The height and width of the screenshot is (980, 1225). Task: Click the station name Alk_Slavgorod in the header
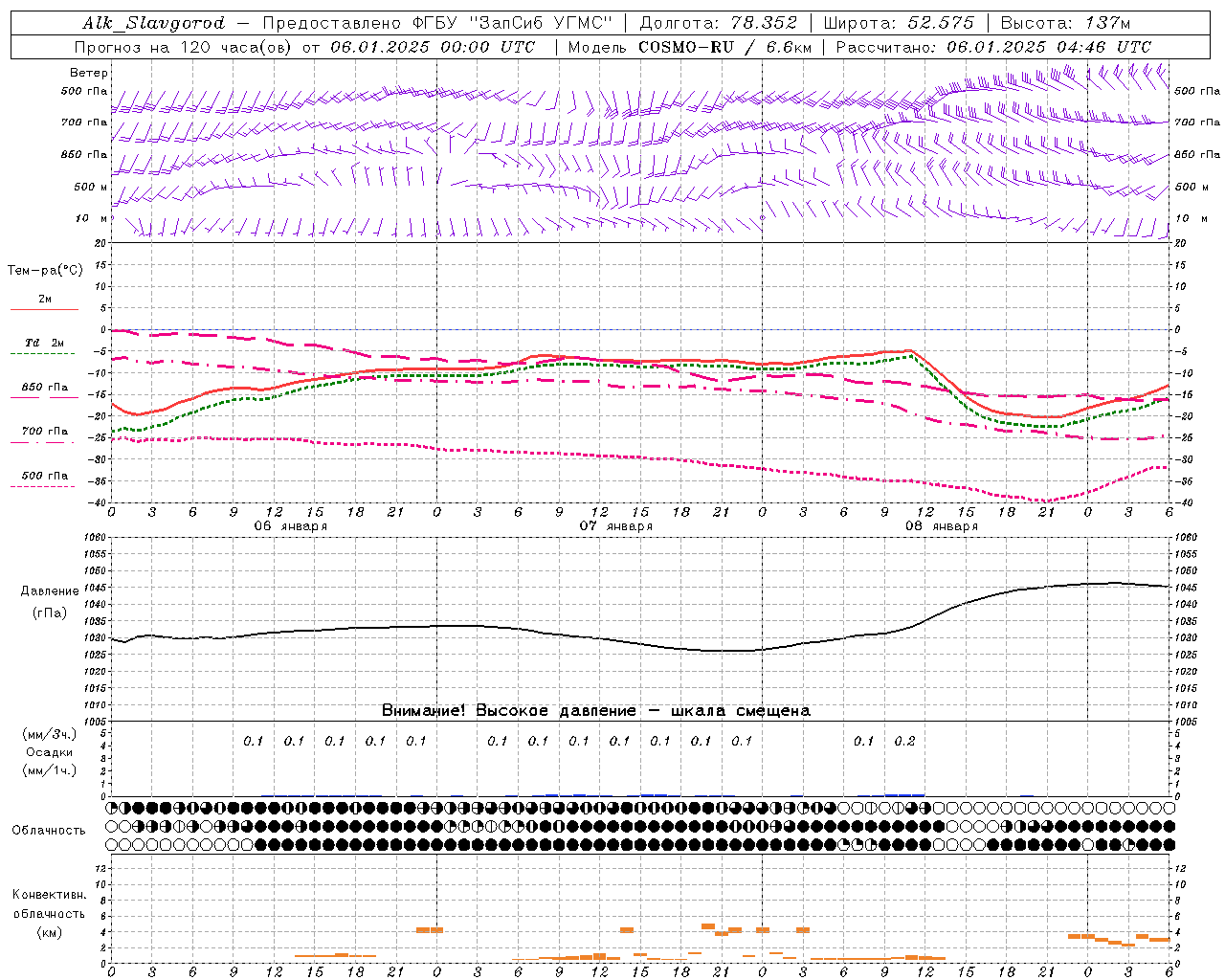(x=154, y=23)
